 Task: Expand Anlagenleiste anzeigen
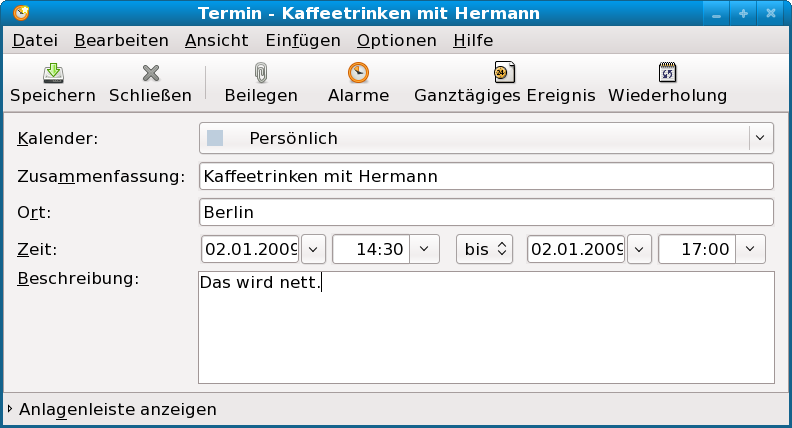(x=112, y=409)
